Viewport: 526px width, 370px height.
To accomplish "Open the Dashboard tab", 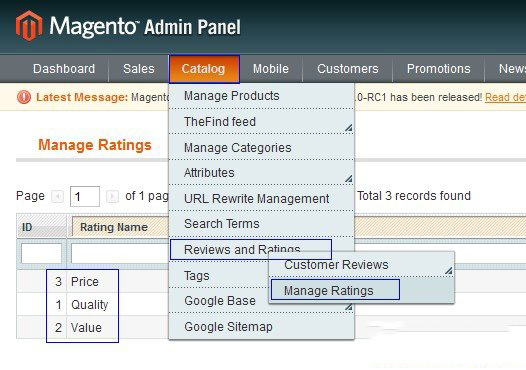I will tap(64, 69).
